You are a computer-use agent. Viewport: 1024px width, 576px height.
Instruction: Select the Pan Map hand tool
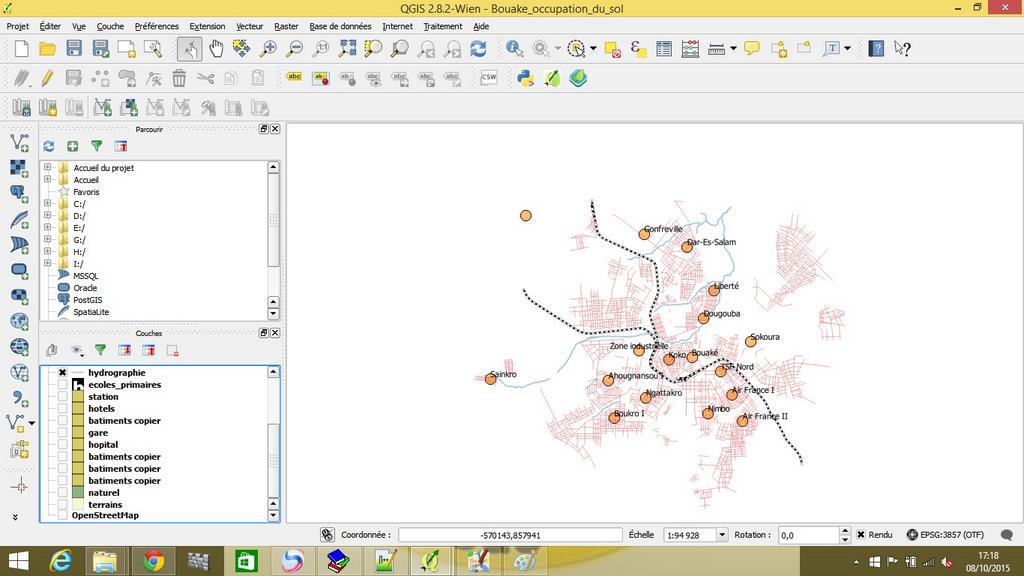[216, 49]
